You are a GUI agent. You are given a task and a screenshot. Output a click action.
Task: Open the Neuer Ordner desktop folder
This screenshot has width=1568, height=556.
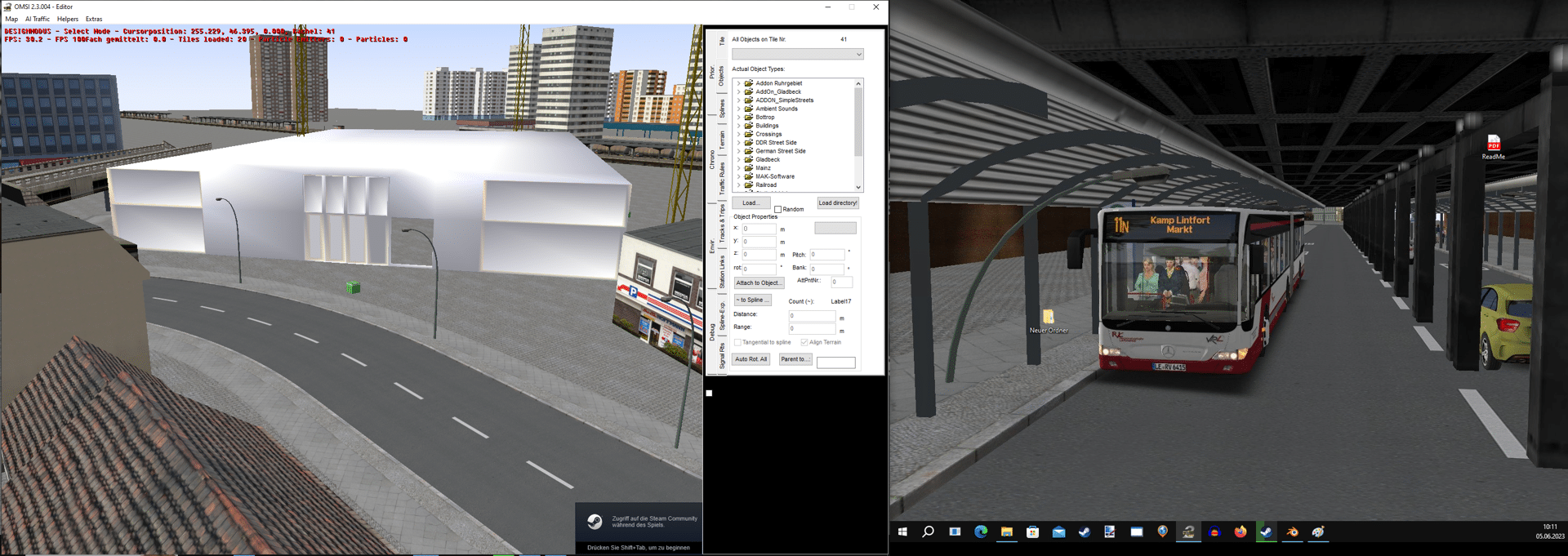1048,318
